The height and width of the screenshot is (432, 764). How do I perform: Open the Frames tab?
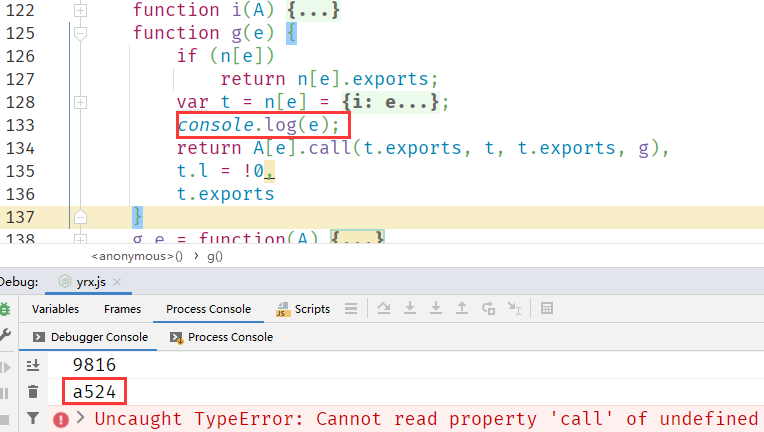tap(122, 310)
